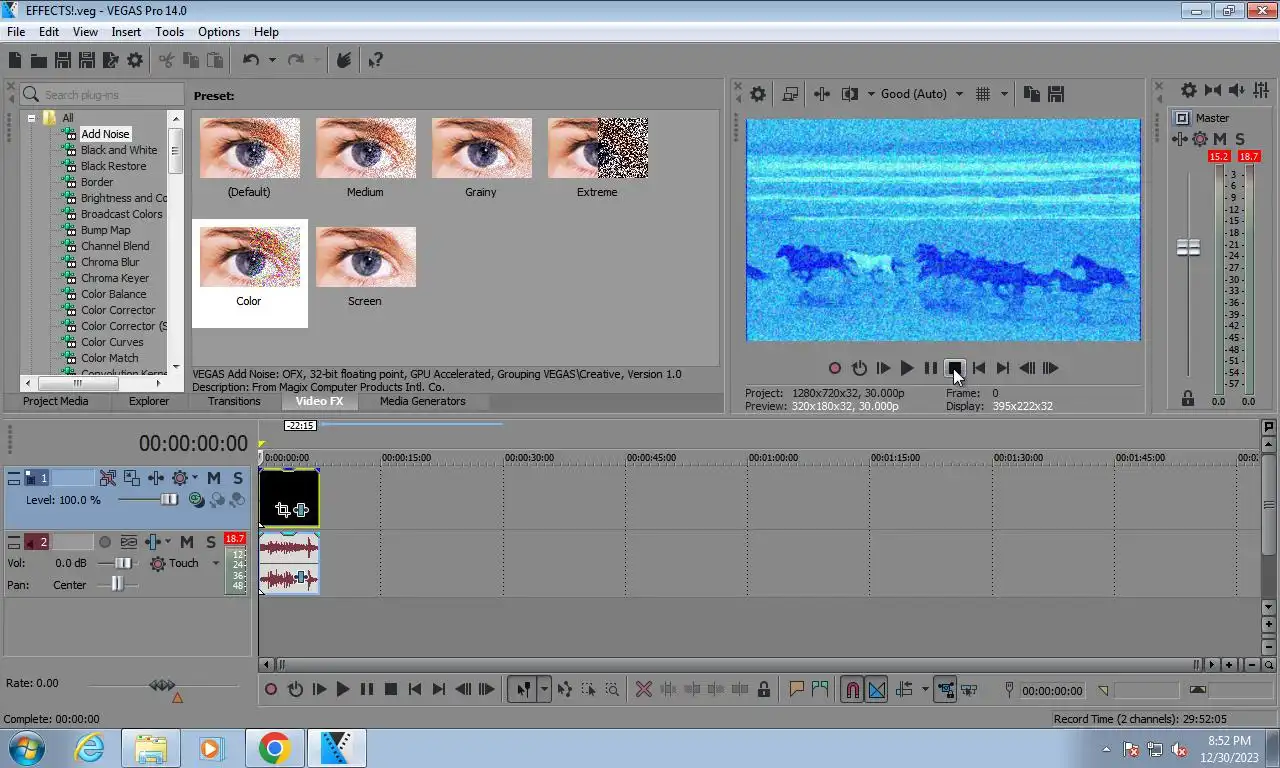Click the Split Screen View icon
The height and width of the screenshot is (768, 1280).
click(850, 94)
